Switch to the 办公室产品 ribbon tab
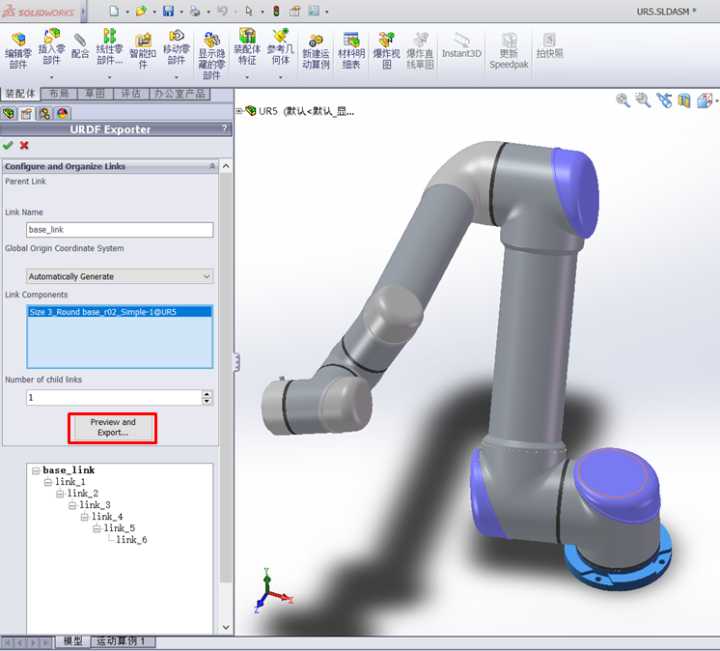The image size is (720, 651). (180, 94)
